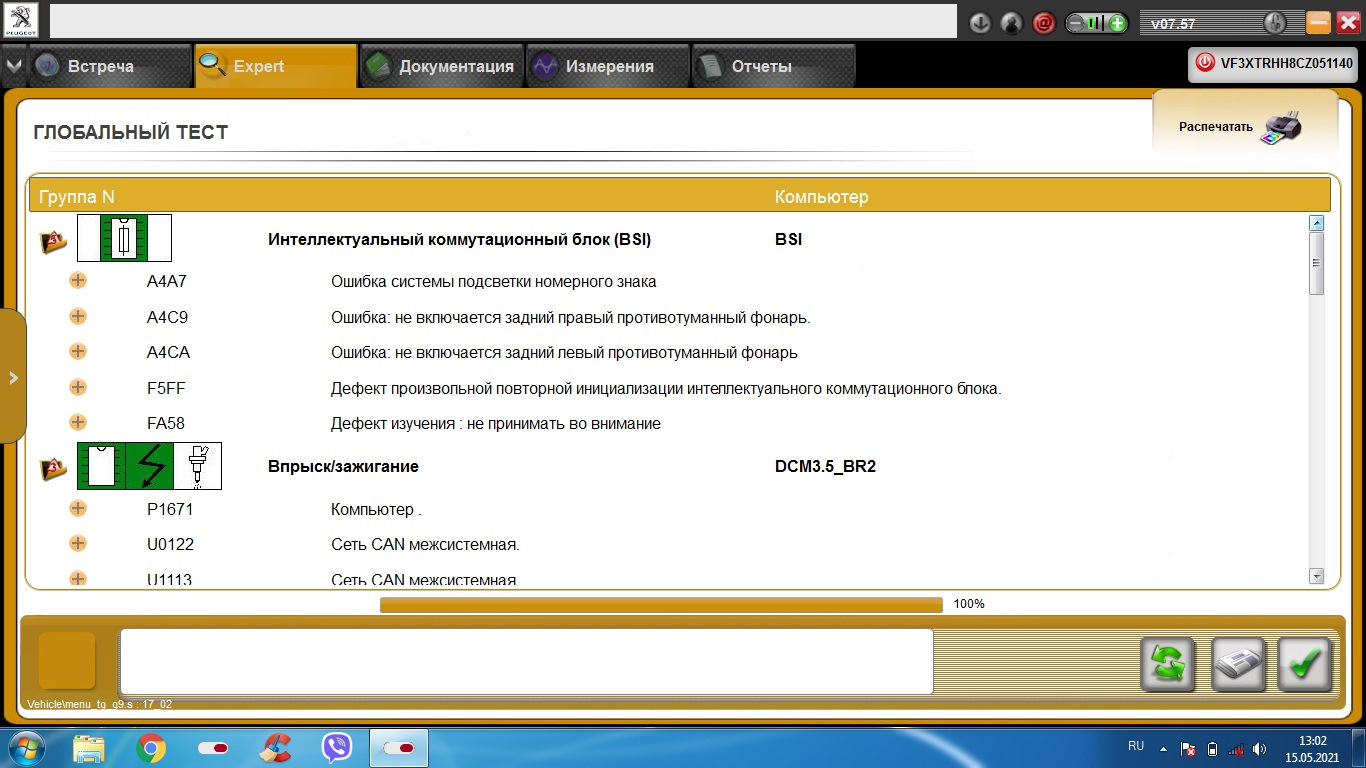
Task: Click the padlock icon next to v07.57
Action: click(1274, 23)
